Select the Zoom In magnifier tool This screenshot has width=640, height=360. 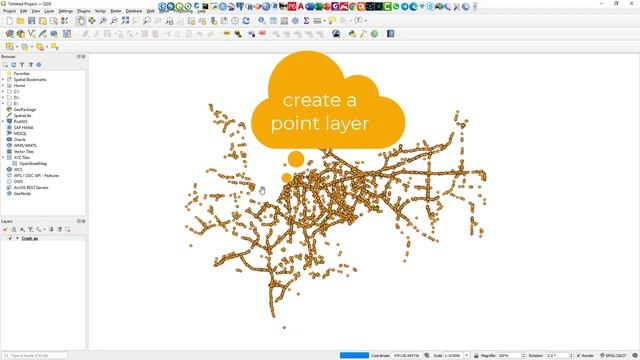tap(103, 21)
